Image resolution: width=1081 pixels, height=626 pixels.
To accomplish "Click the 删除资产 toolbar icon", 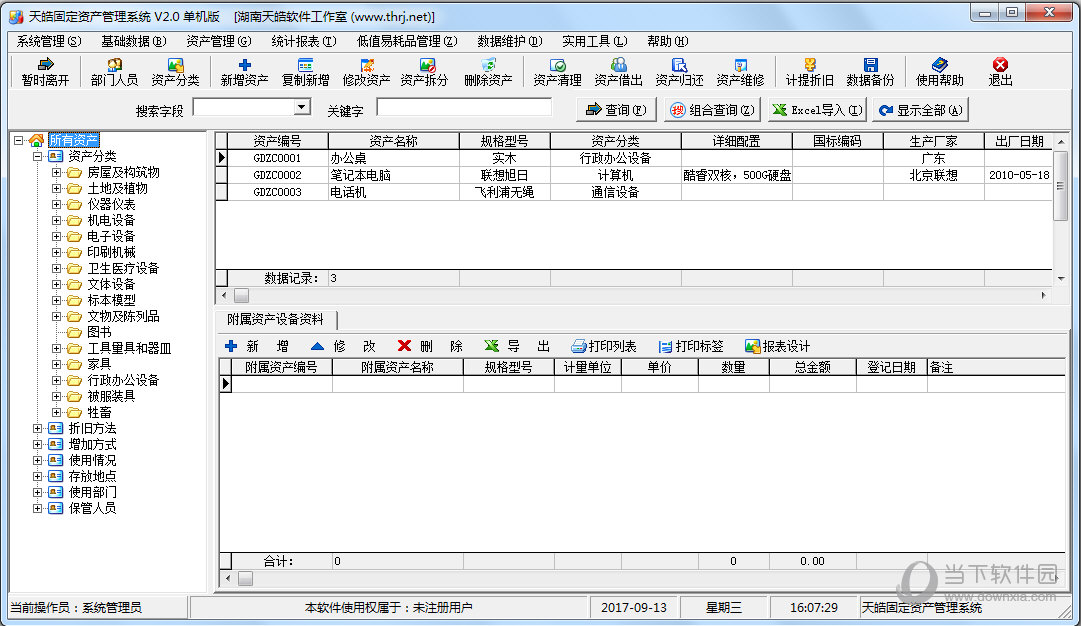I will pyautogui.click(x=488, y=72).
